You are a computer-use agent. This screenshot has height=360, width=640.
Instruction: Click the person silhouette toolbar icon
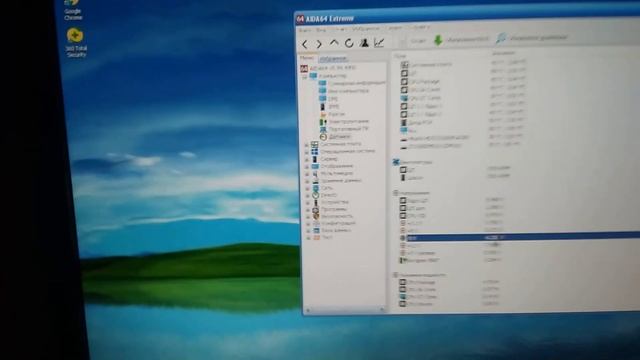point(364,42)
